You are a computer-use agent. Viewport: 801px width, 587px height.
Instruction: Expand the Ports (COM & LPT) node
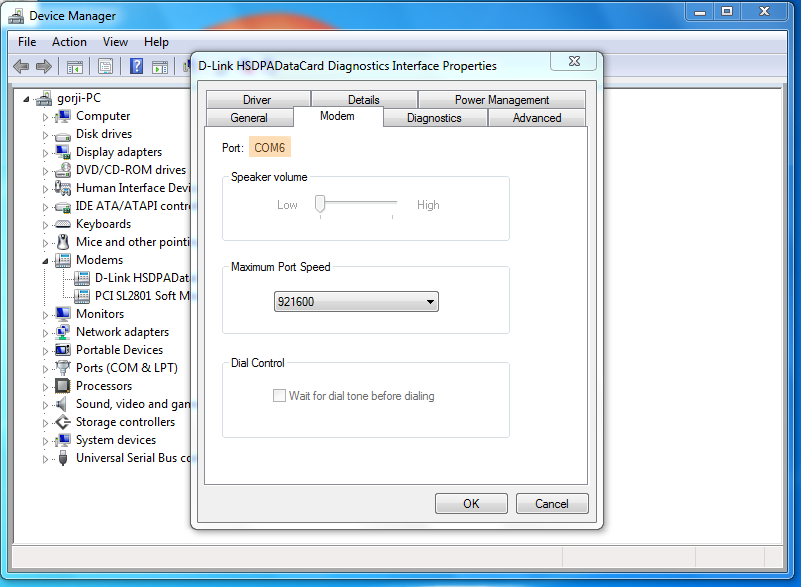45,369
